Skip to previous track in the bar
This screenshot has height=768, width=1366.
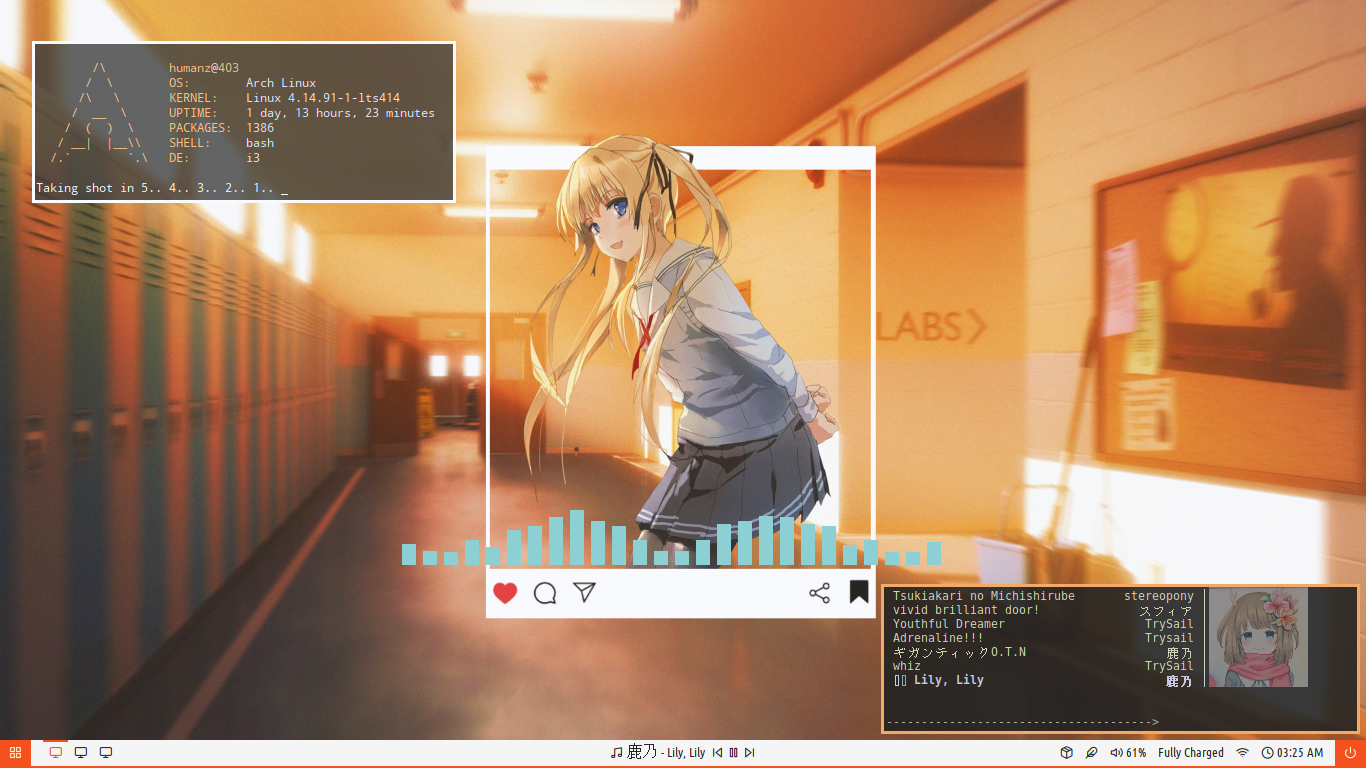717,753
